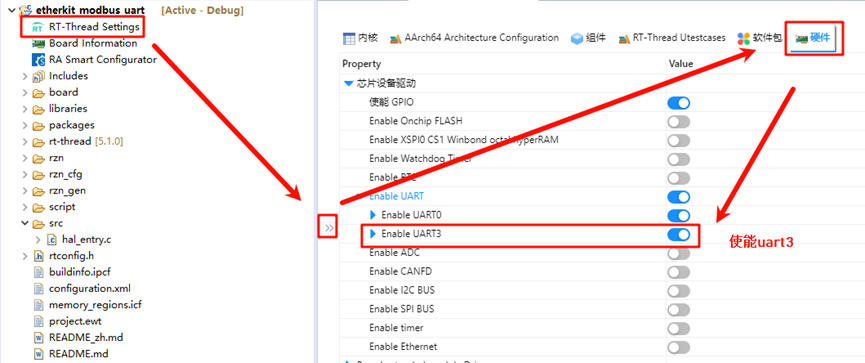The image size is (865, 363).
Task: Click the Property column header
Action: click(x=361, y=64)
